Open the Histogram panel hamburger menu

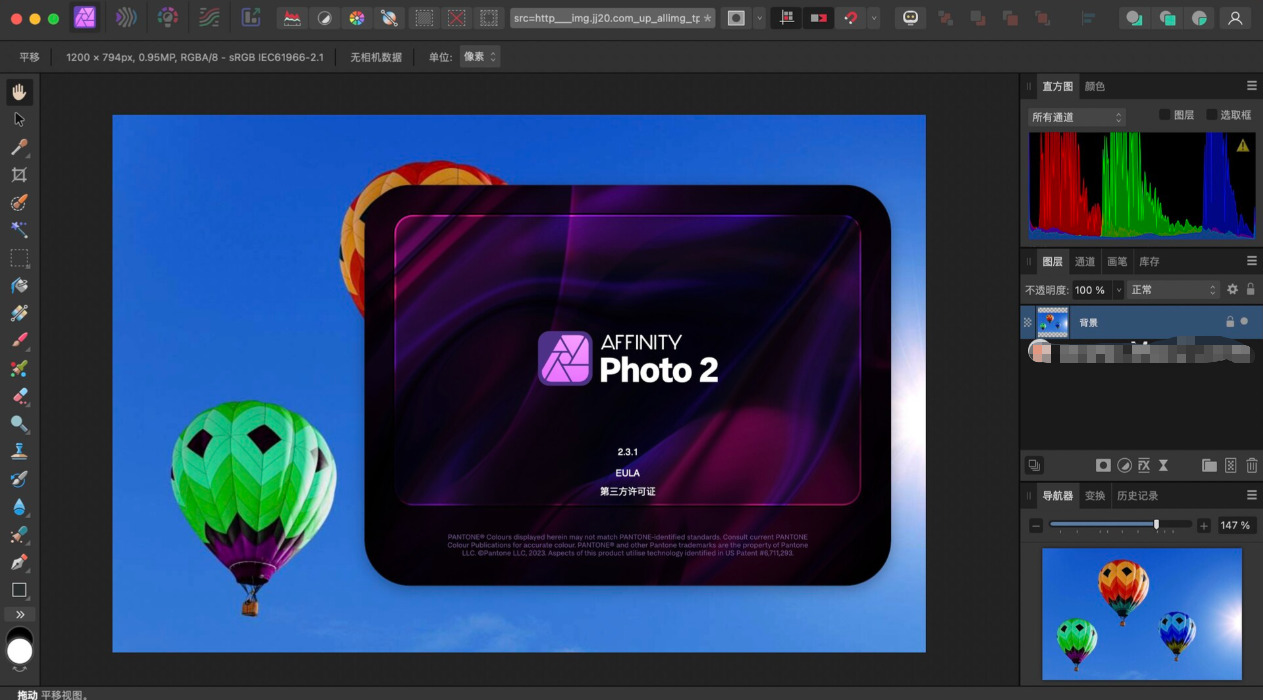pos(1251,86)
